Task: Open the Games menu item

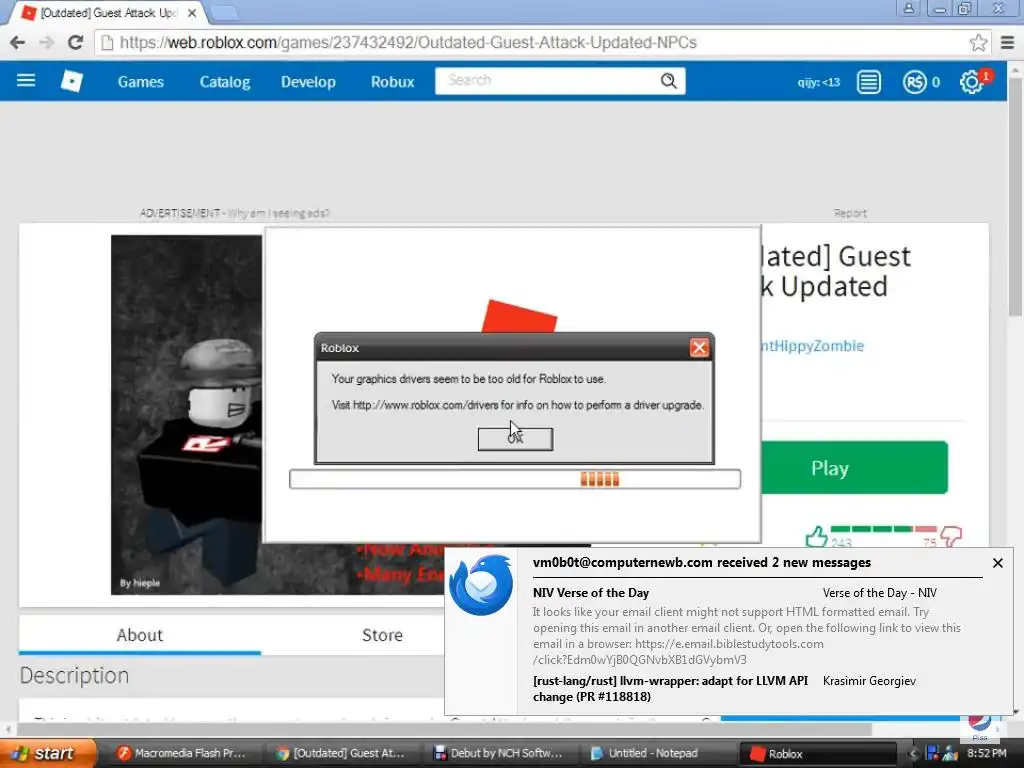Action: click(x=140, y=82)
